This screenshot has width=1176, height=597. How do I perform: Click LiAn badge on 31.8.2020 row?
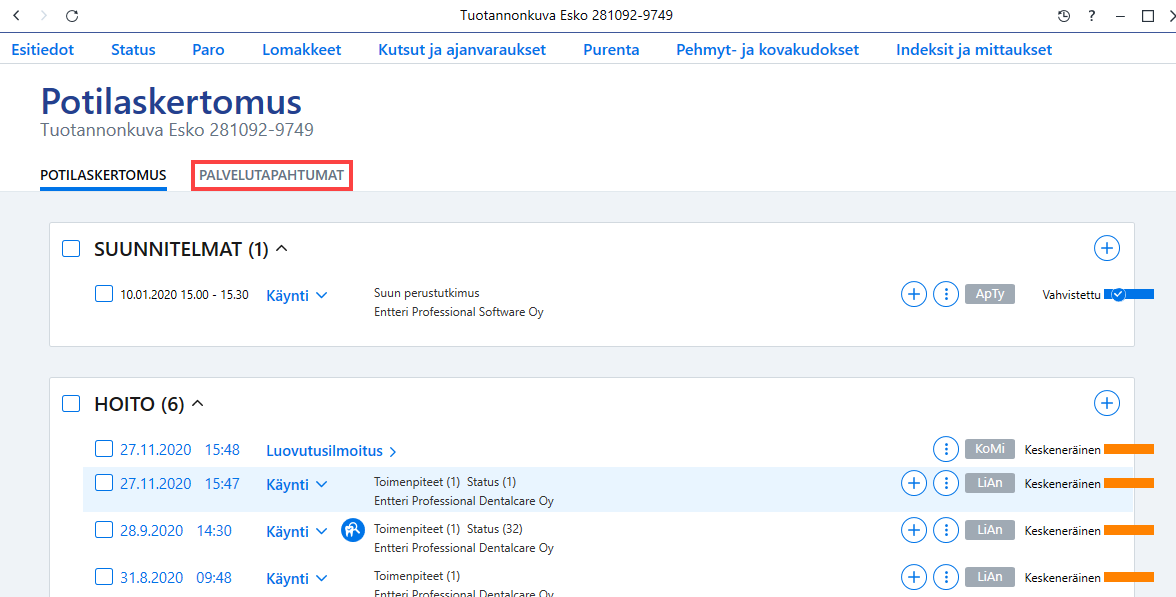click(x=990, y=577)
